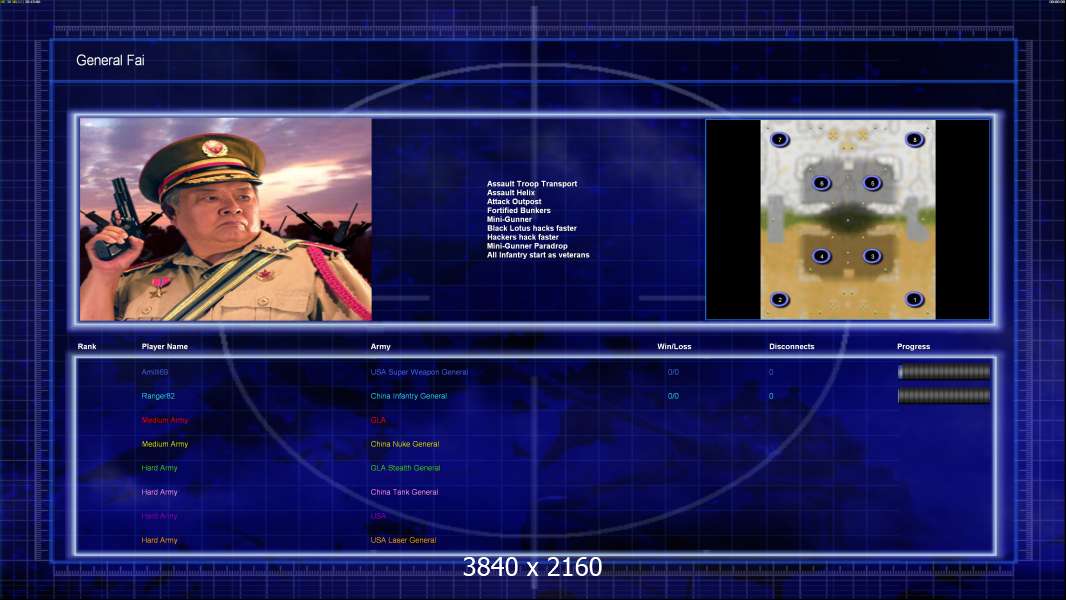Click the Assault Helix ability text
The width and height of the screenshot is (1066, 600).
[511, 192]
